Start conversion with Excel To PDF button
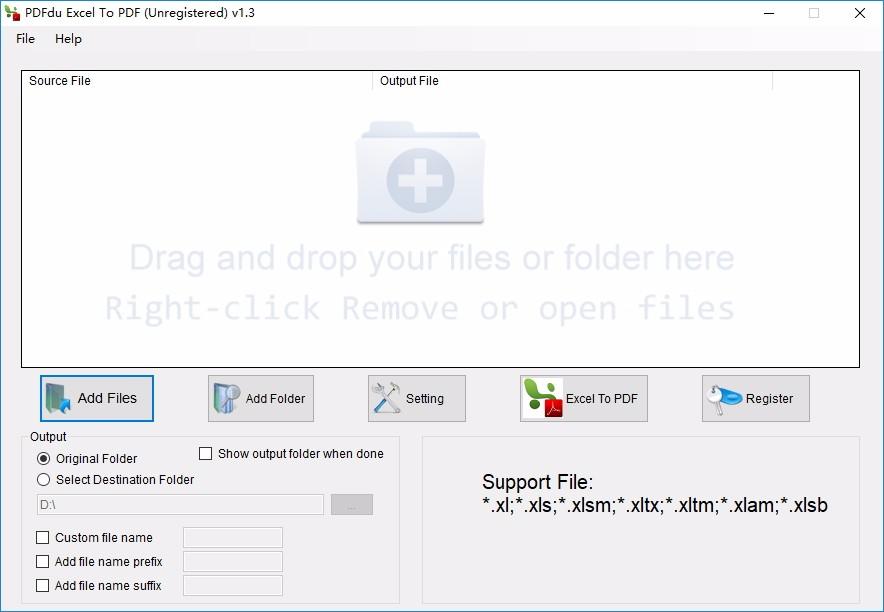Viewport: 884px width, 612px height. (x=584, y=398)
